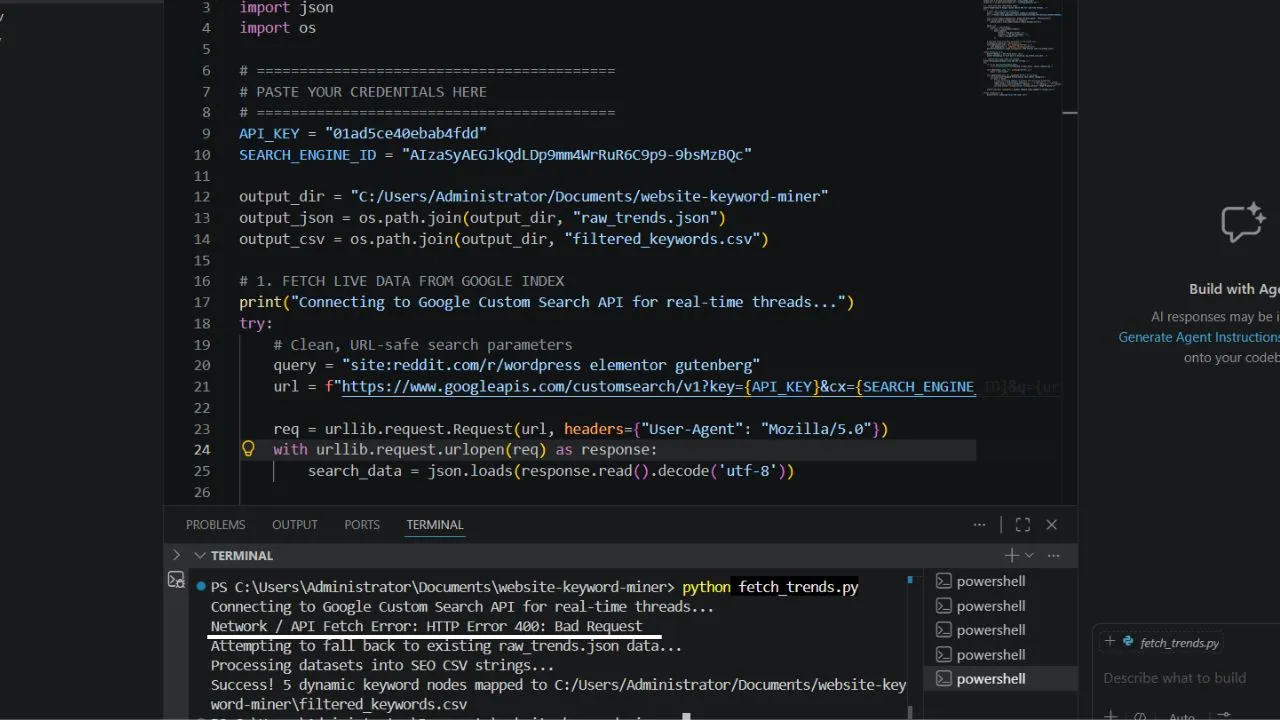This screenshot has height=720, width=1280.
Task: Click the print Connecting to Google statement
Action: 546,302
